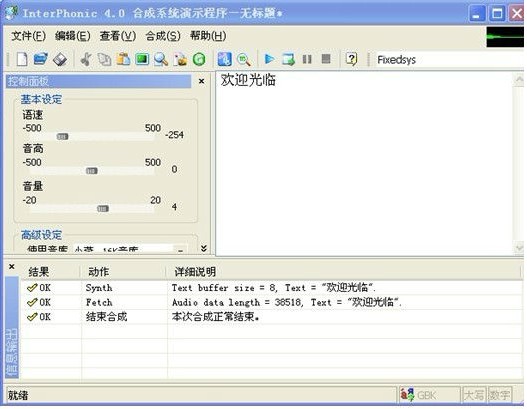Screen dimensions: 527x409
Task: Click the 详细说明 column header
Action: pyautogui.click(x=343, y=272)
